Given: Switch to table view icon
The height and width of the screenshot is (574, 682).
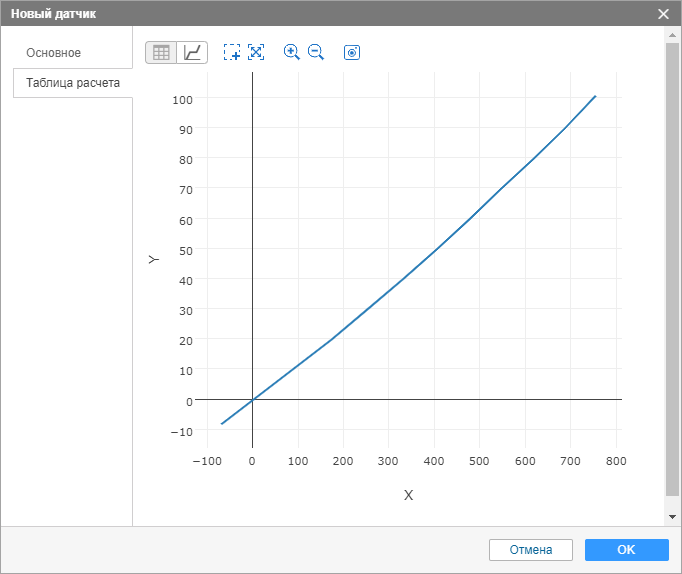Looking at the screenshot, I should click(161, 53).
